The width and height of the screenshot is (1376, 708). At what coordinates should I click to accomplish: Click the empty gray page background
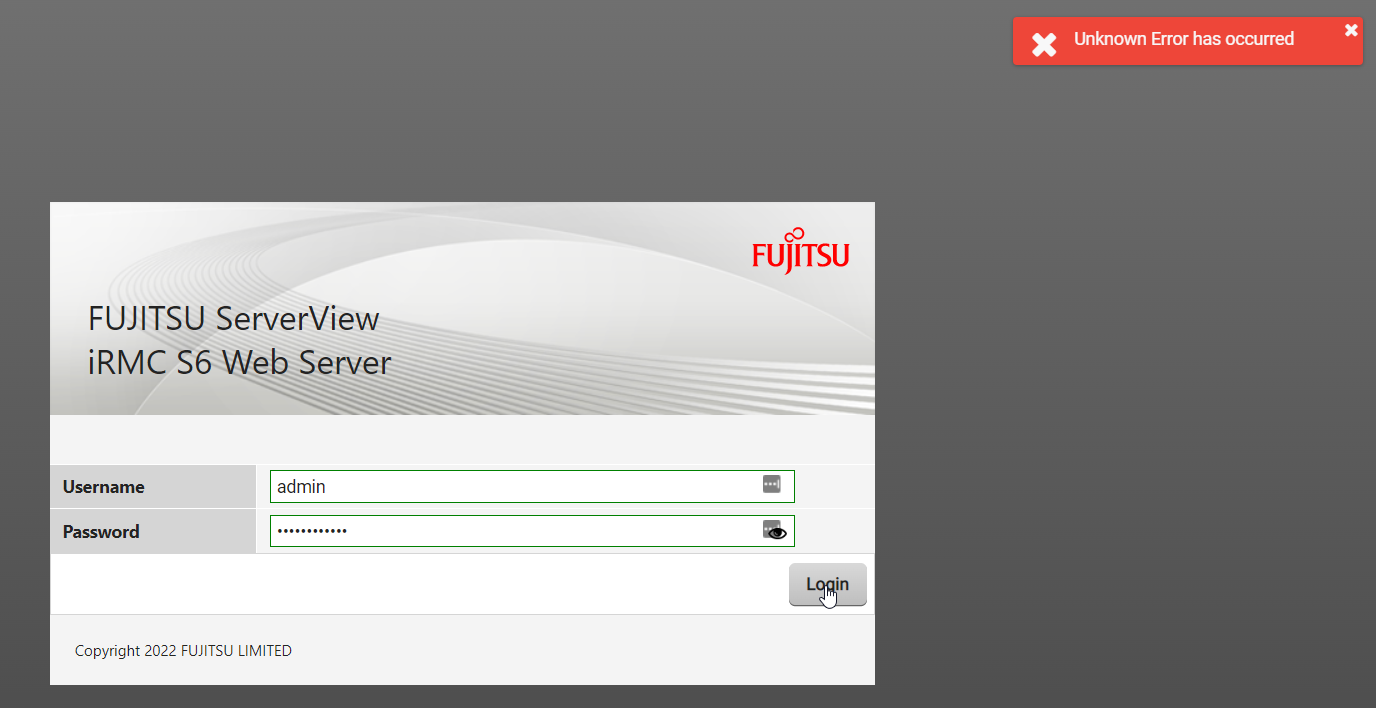click(x=1100, y=400)
